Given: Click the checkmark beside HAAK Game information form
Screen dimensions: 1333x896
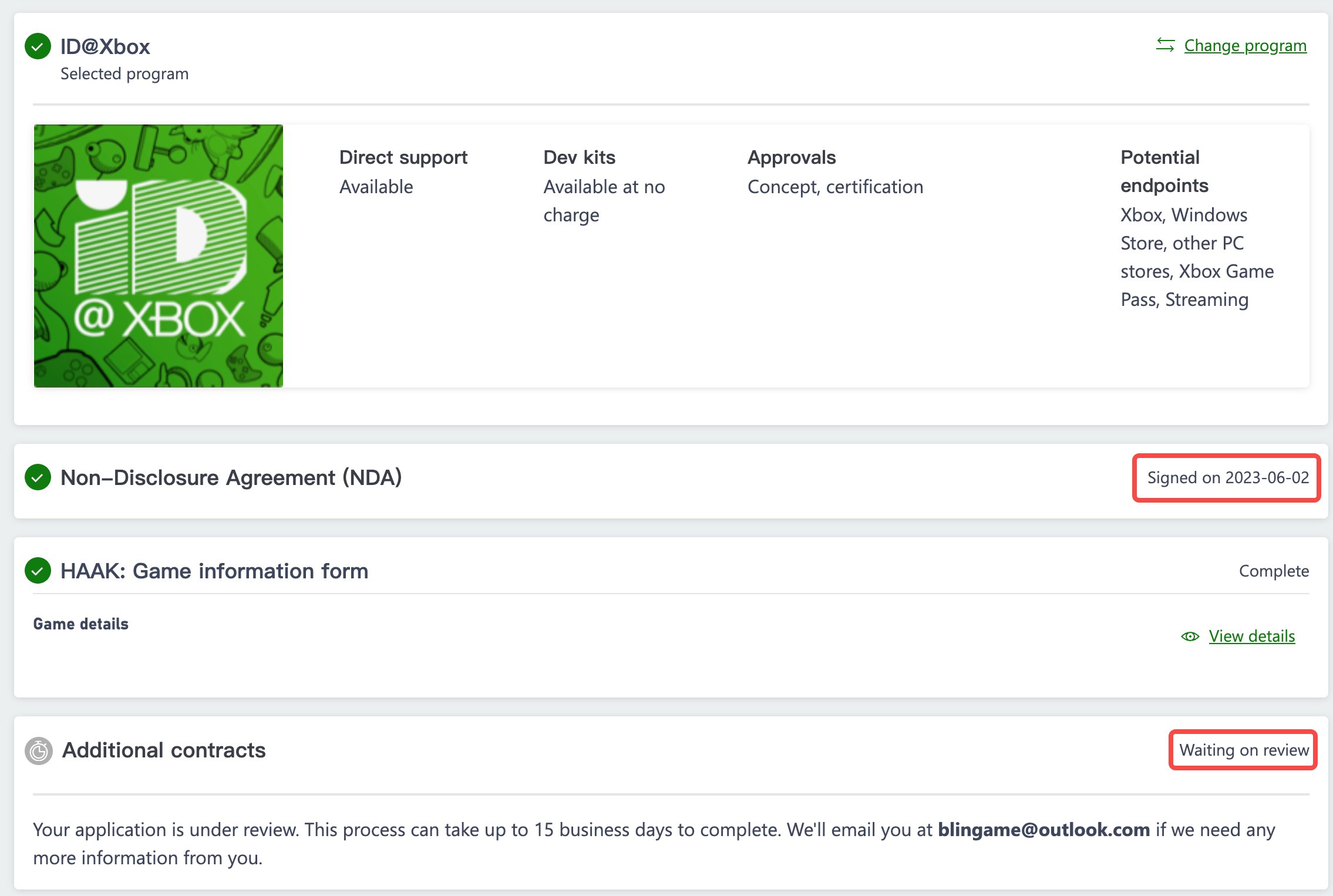Looking at the screenshot, I should [38, 571].
